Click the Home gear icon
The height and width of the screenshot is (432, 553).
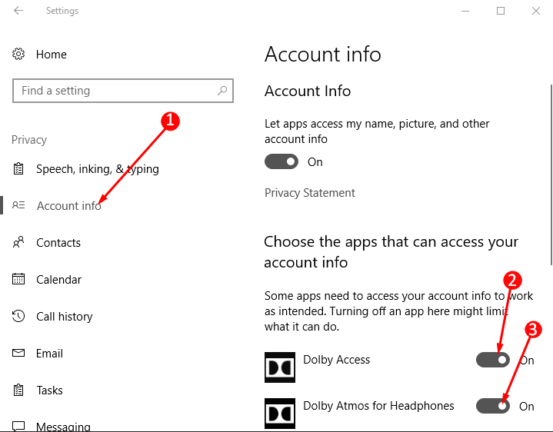point(18,54)
